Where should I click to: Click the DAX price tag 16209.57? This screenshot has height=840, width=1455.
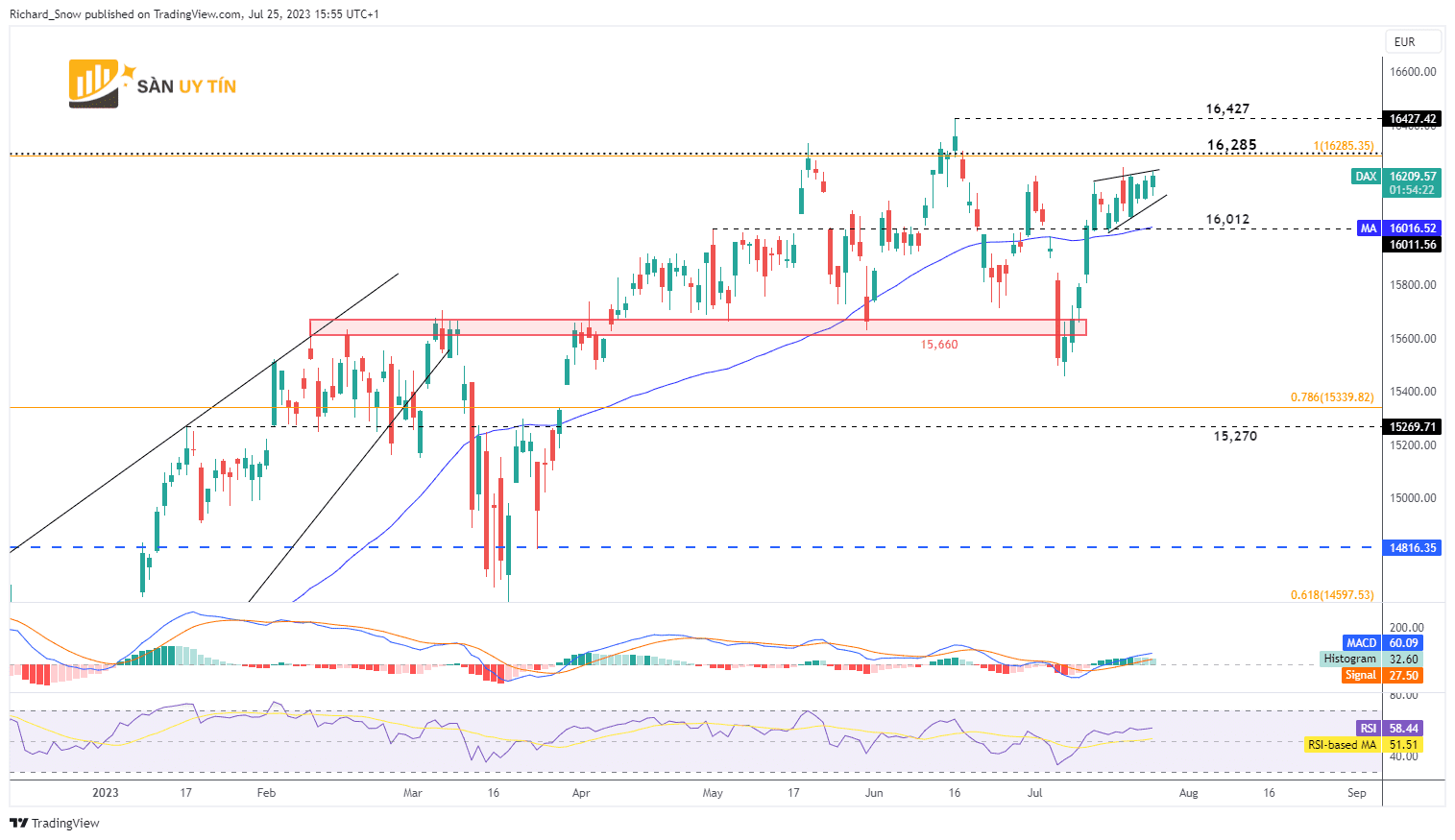[1413, 176]
